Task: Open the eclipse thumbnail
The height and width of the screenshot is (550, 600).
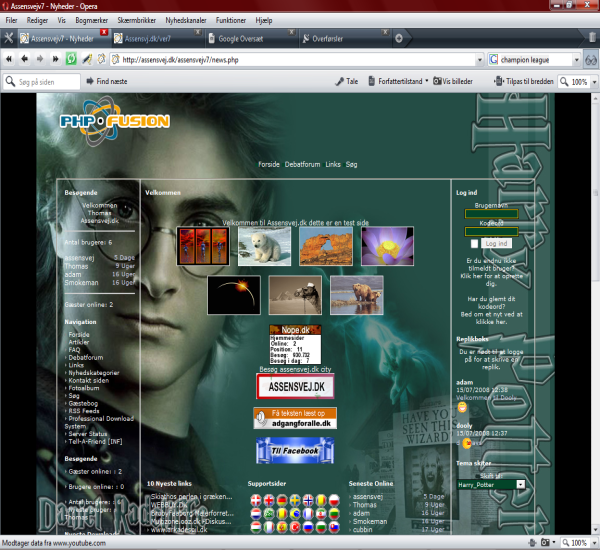Action: (234, 295)
